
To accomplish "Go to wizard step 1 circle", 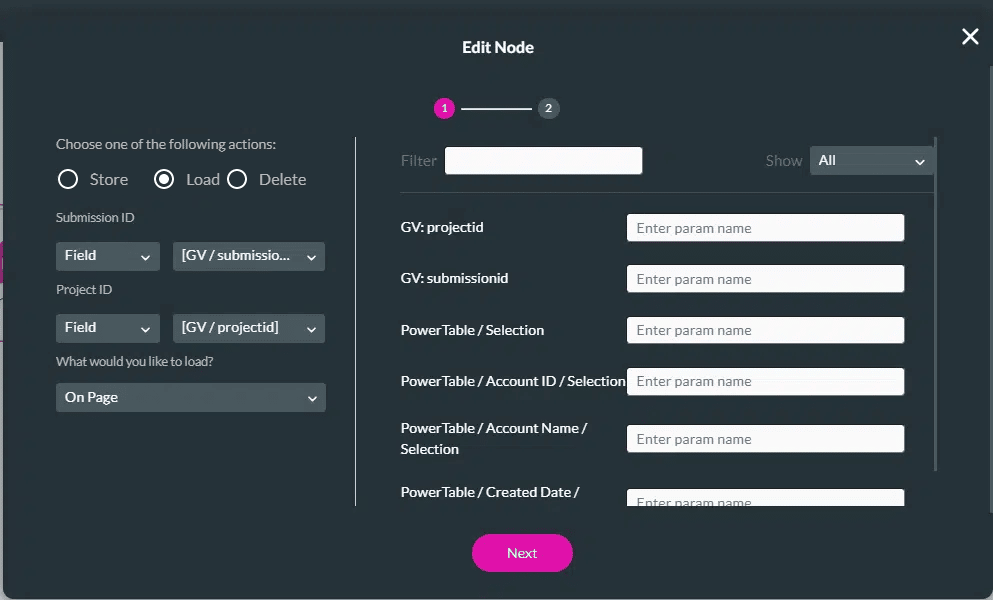I will coord(444,109).
